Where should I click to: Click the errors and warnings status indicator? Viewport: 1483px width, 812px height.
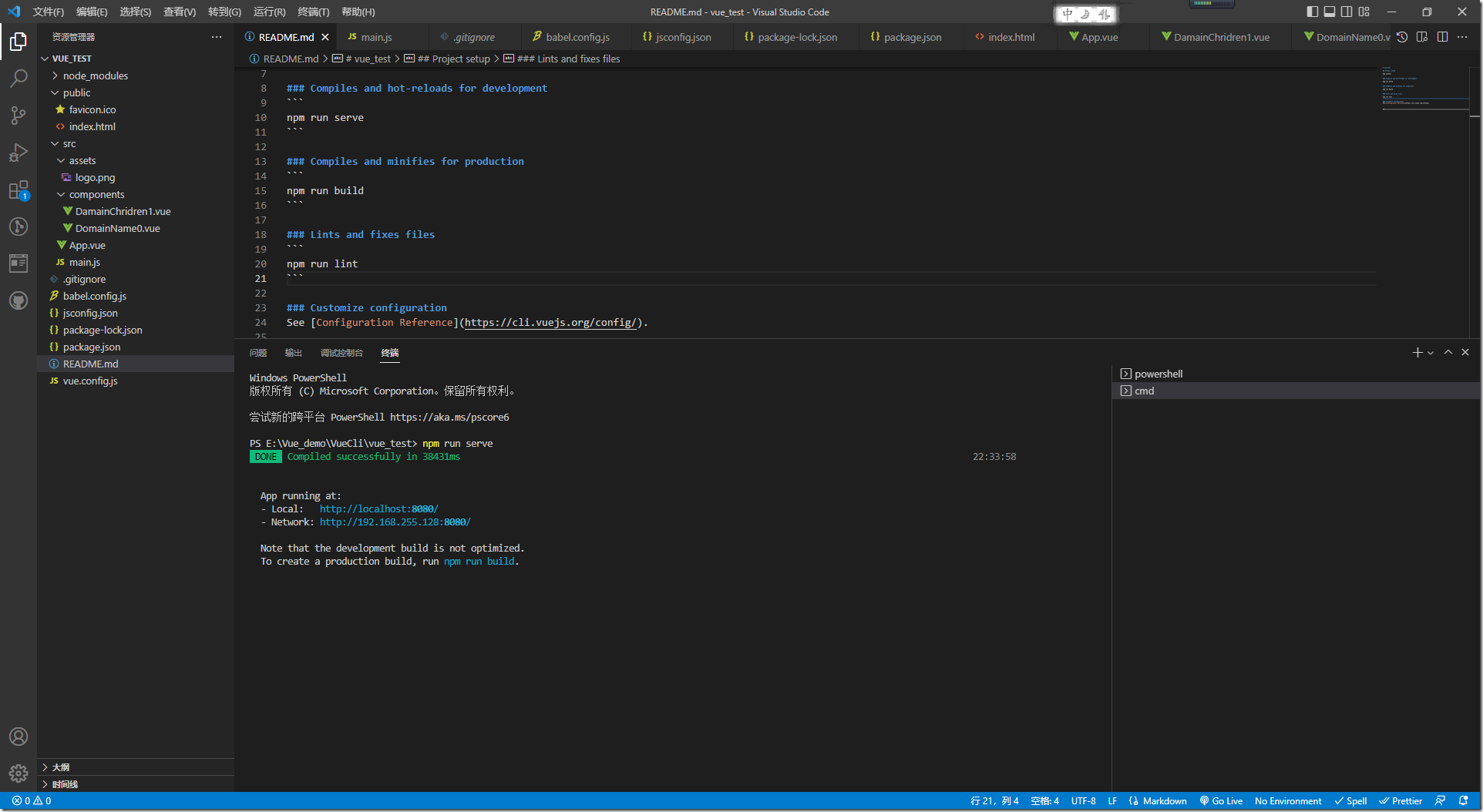[32, 801]
